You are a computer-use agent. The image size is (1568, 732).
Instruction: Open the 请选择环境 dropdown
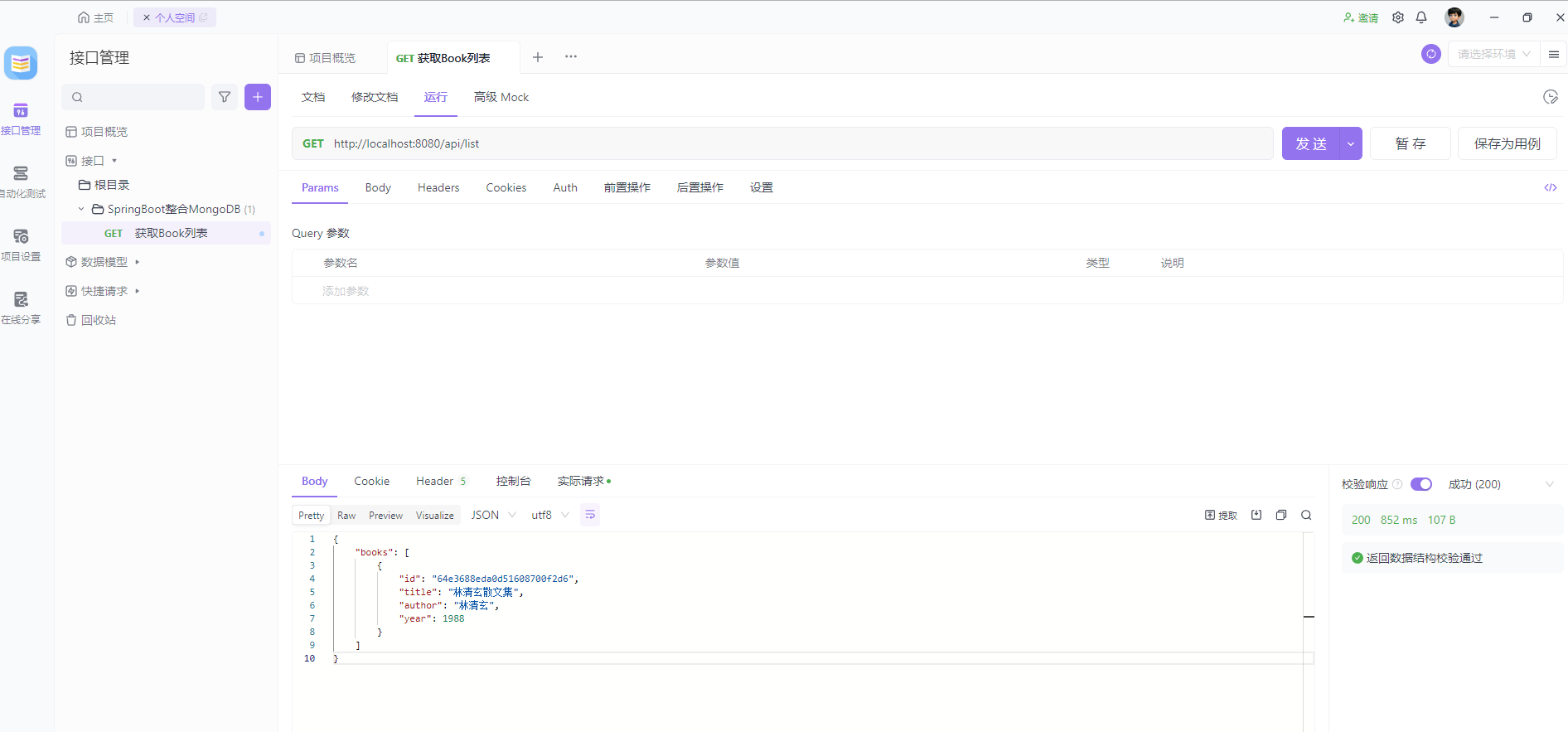click(x=1494, y=54)
